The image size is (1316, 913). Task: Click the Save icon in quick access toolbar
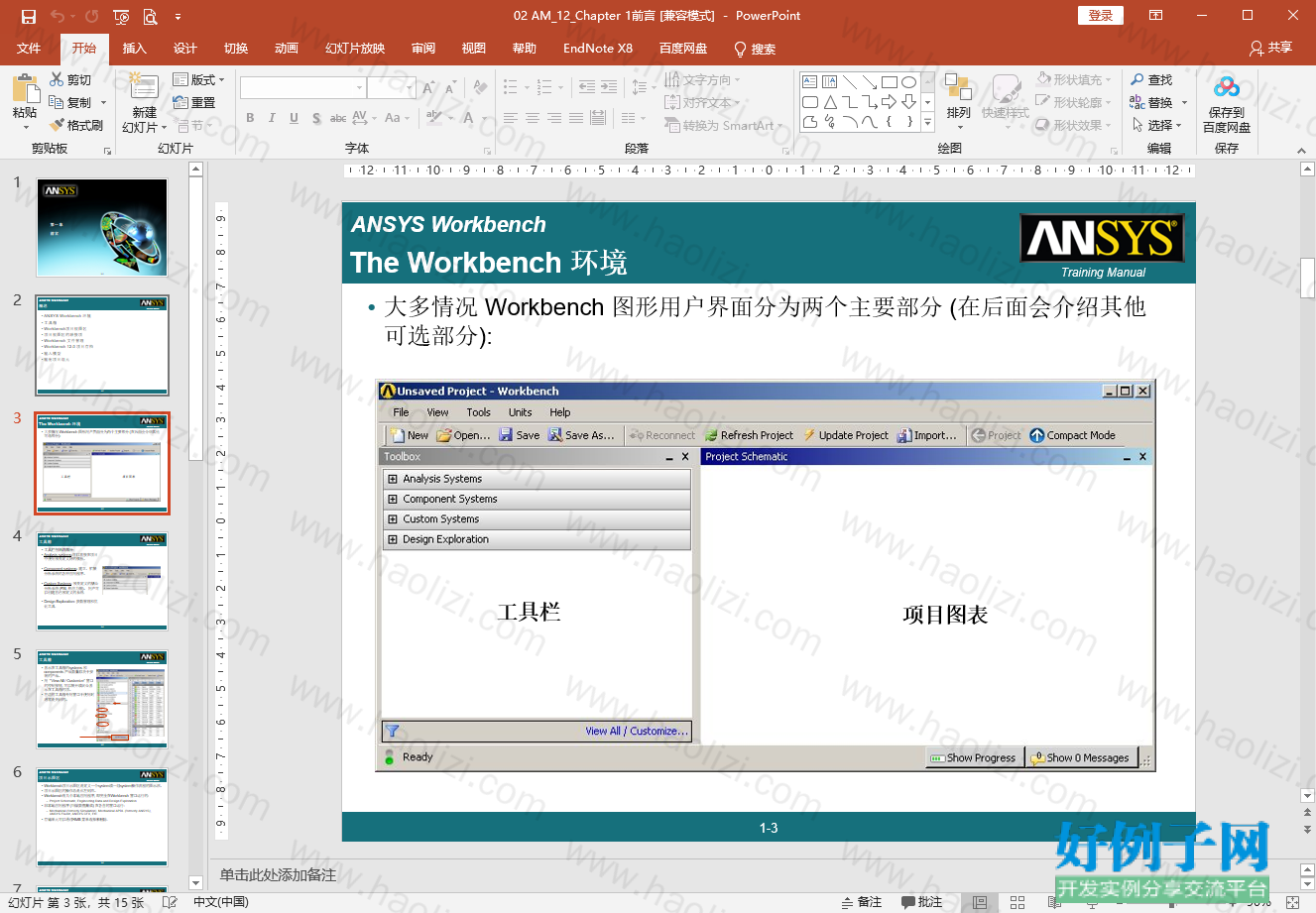pyautogui.click(x=28, y=16)
